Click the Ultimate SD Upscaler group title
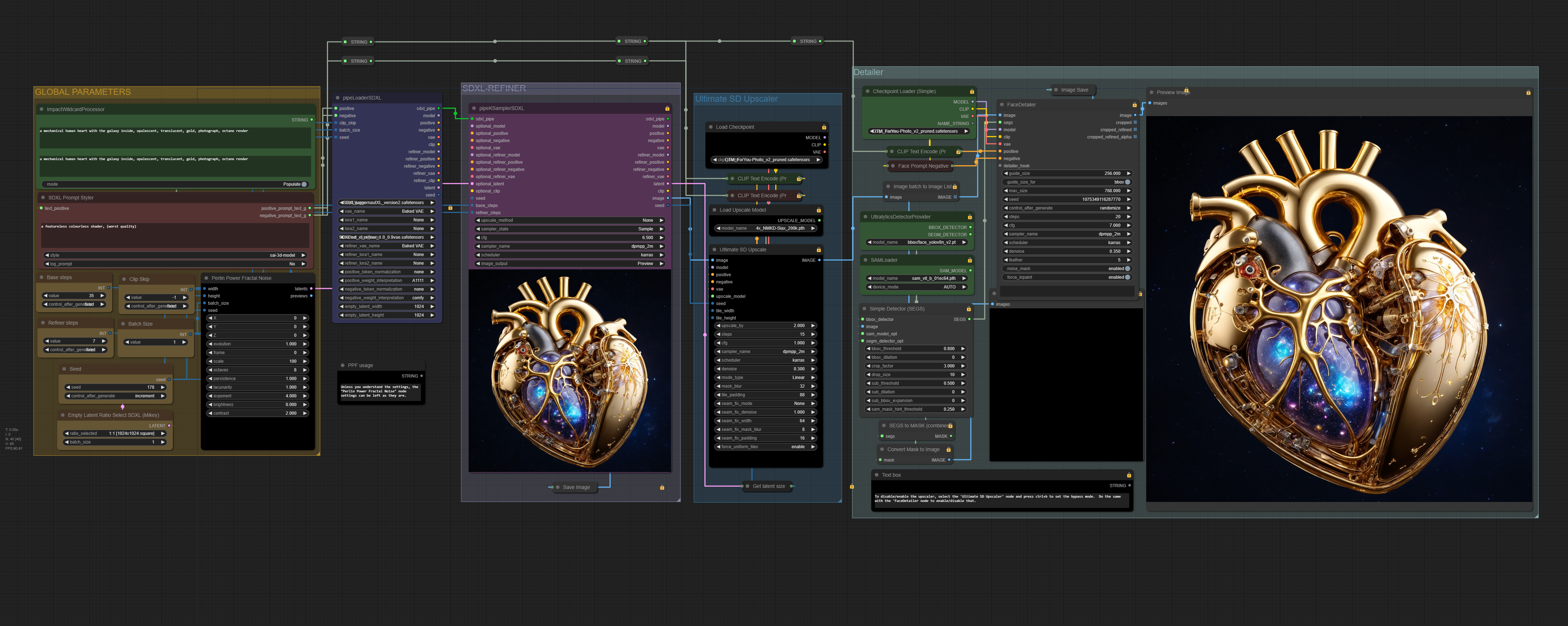 [x=736, y=98]
